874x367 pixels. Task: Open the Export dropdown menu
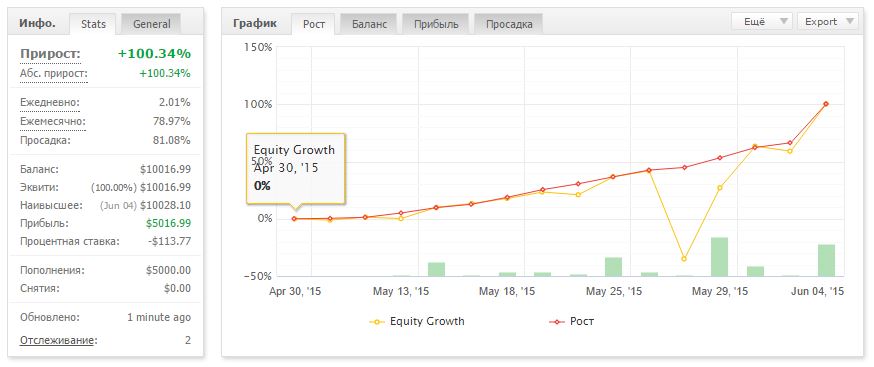[x=827, y=22]
